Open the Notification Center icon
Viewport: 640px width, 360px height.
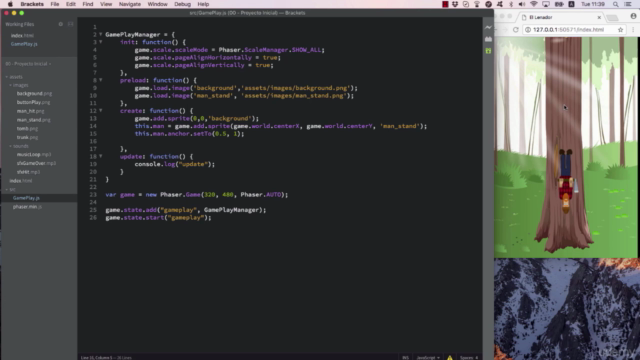628,4
